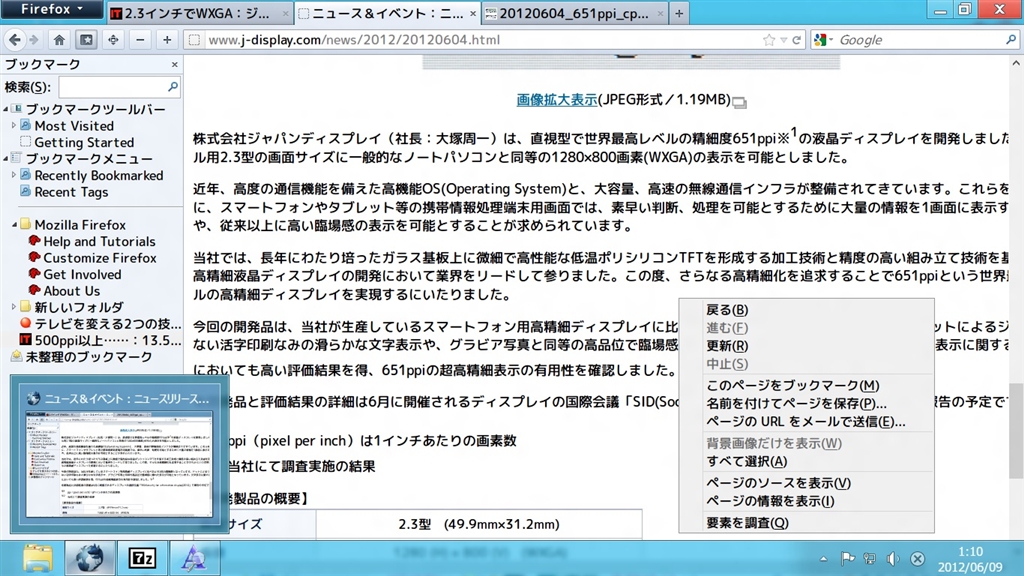Toggle the bookmarks sidebar star button
Screen dimensions: 1024x576
point(86,40)
